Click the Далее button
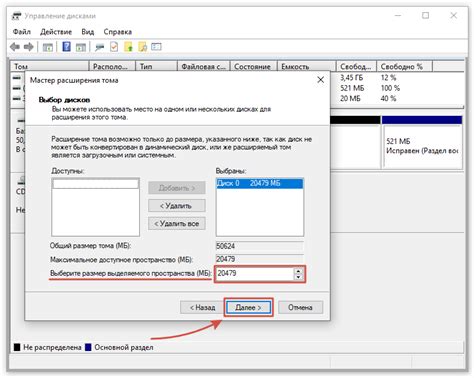This screenshot has height=378, width=474. (x=248, y=307)
